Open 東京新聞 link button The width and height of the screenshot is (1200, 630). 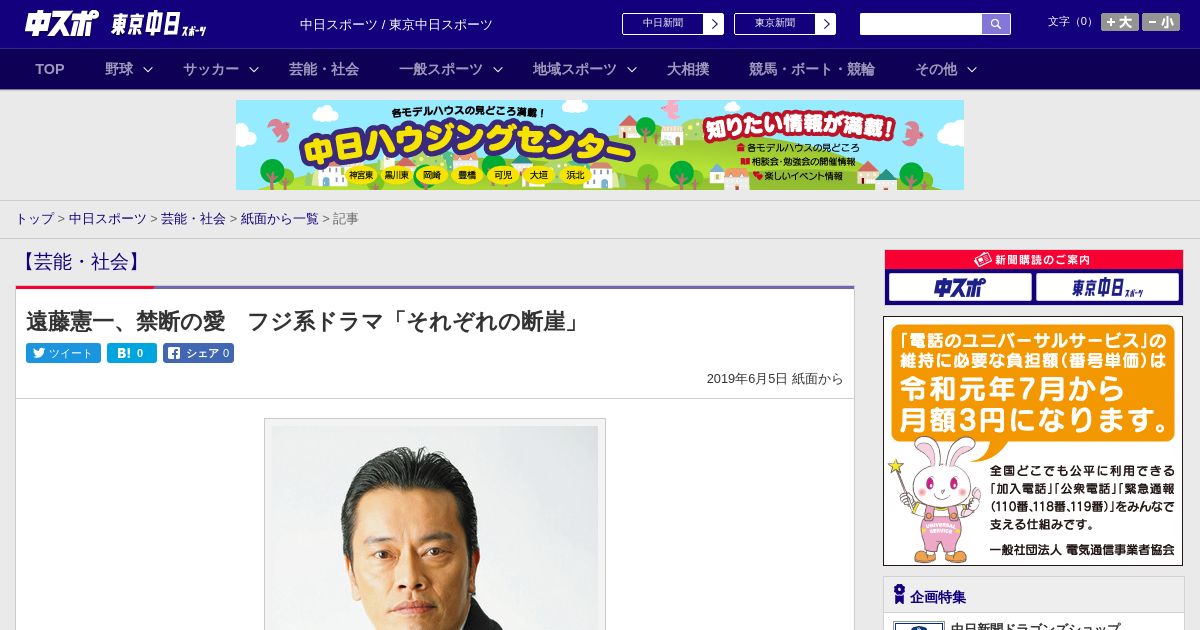pyautogui.click(x=774, y=24)
